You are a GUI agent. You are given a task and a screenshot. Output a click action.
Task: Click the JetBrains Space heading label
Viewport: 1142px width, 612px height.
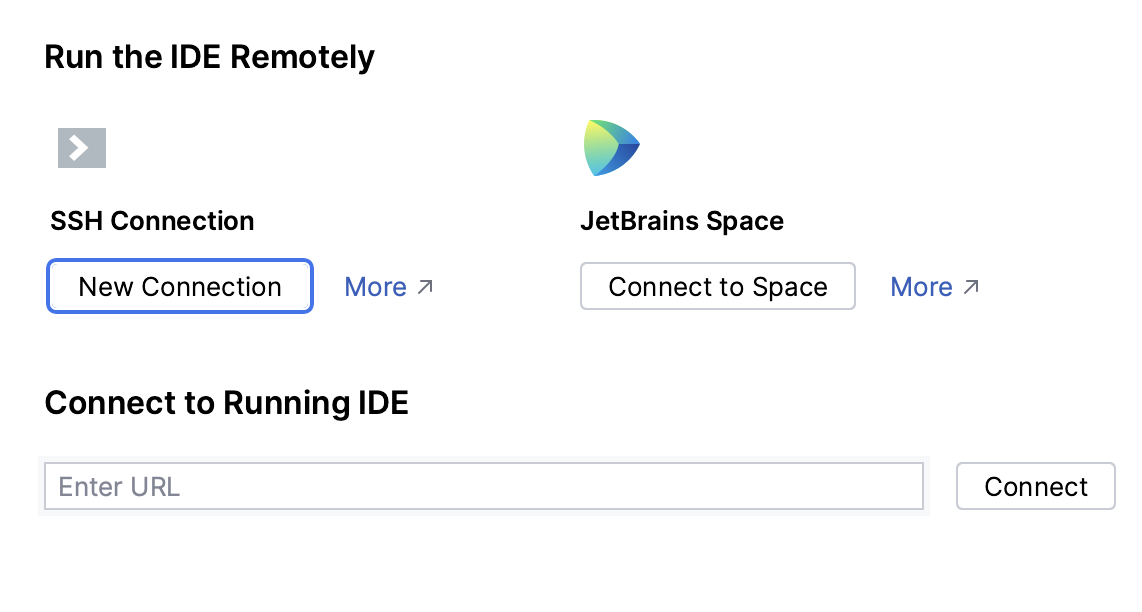[682, 221]
